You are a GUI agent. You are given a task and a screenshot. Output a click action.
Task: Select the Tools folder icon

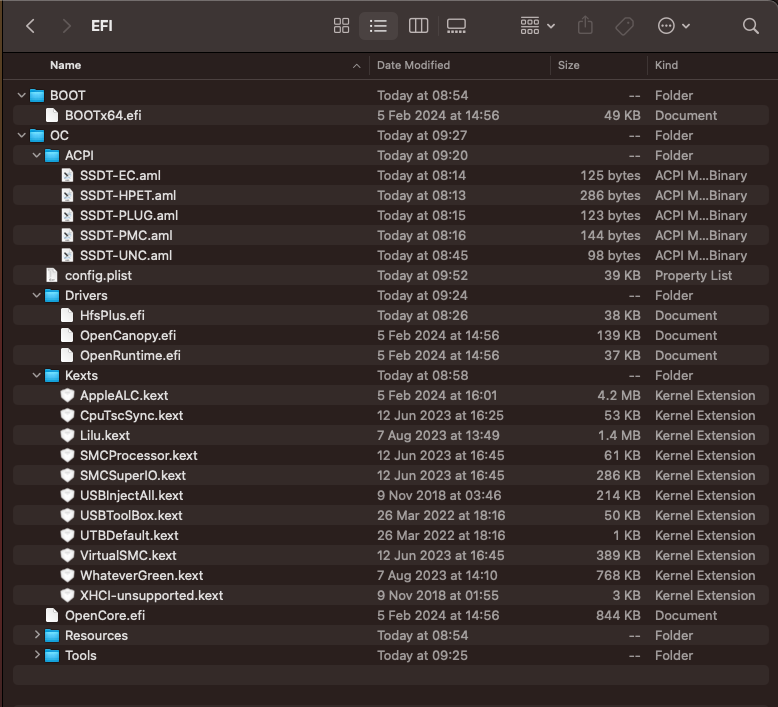click(x=52, y=655)
